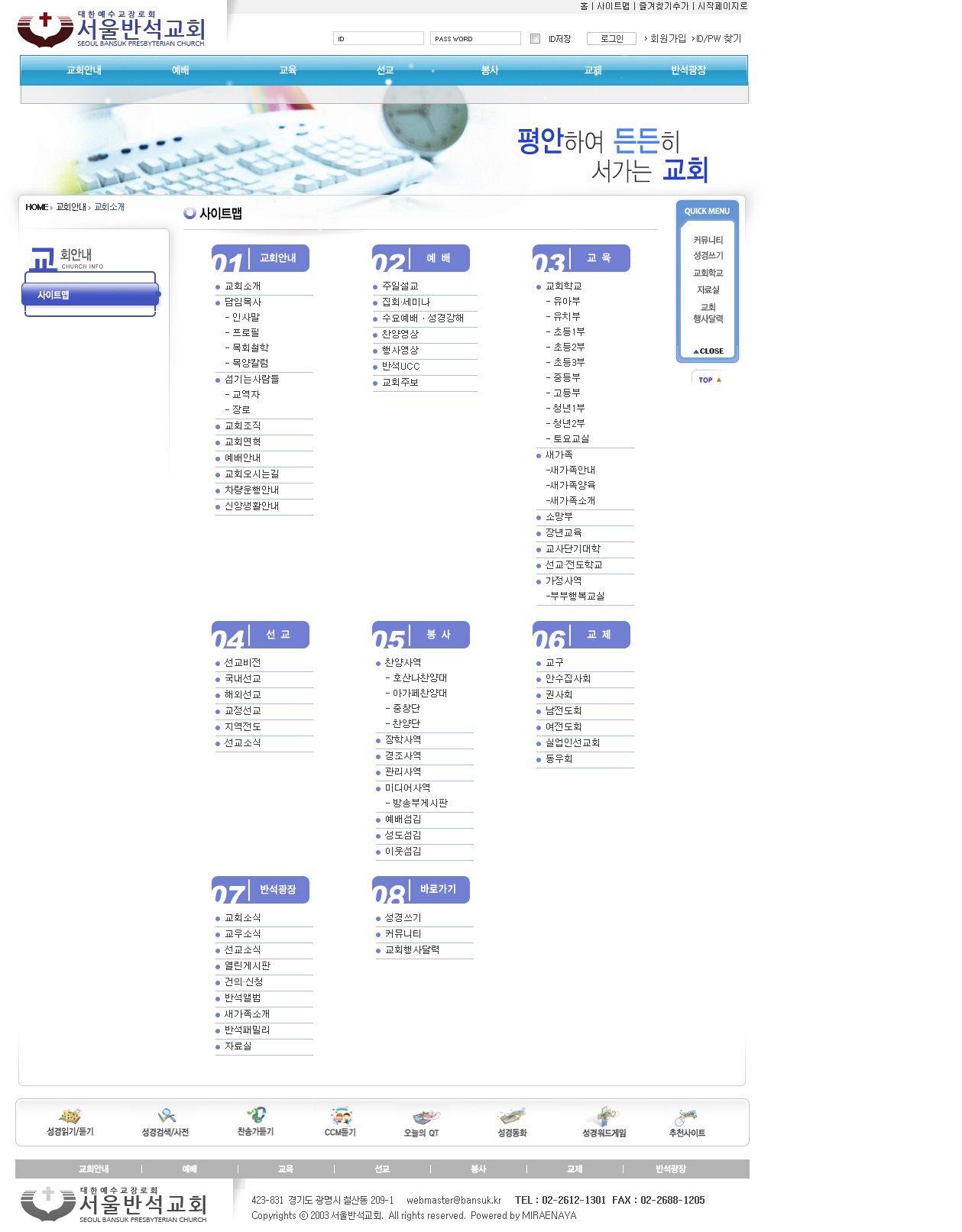Open the 성경동화 icon
The height and width of the screenshot is (1232, 962).
(x=512, y=1117)
